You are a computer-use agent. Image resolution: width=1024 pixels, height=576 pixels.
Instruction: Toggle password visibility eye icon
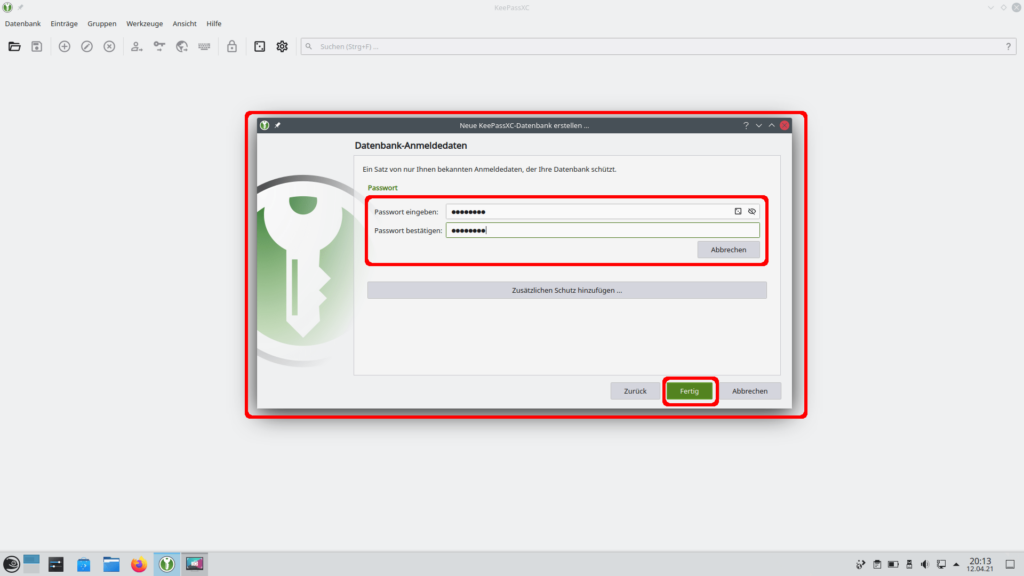(x=752, y=212)
